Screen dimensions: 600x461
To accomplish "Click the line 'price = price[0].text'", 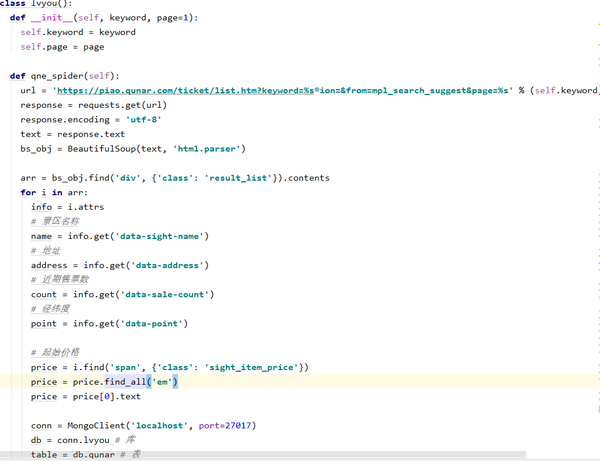I will click(86, 397).
